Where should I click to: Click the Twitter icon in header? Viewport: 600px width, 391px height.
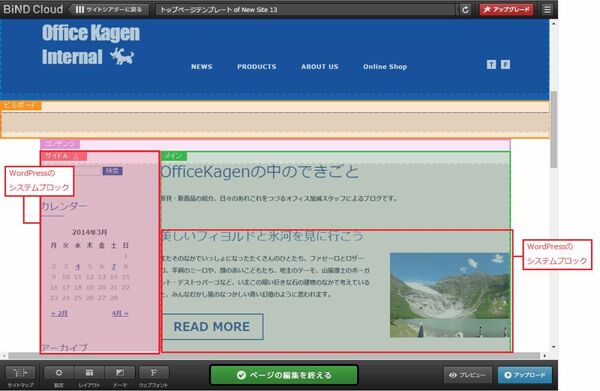coord(491,64)
